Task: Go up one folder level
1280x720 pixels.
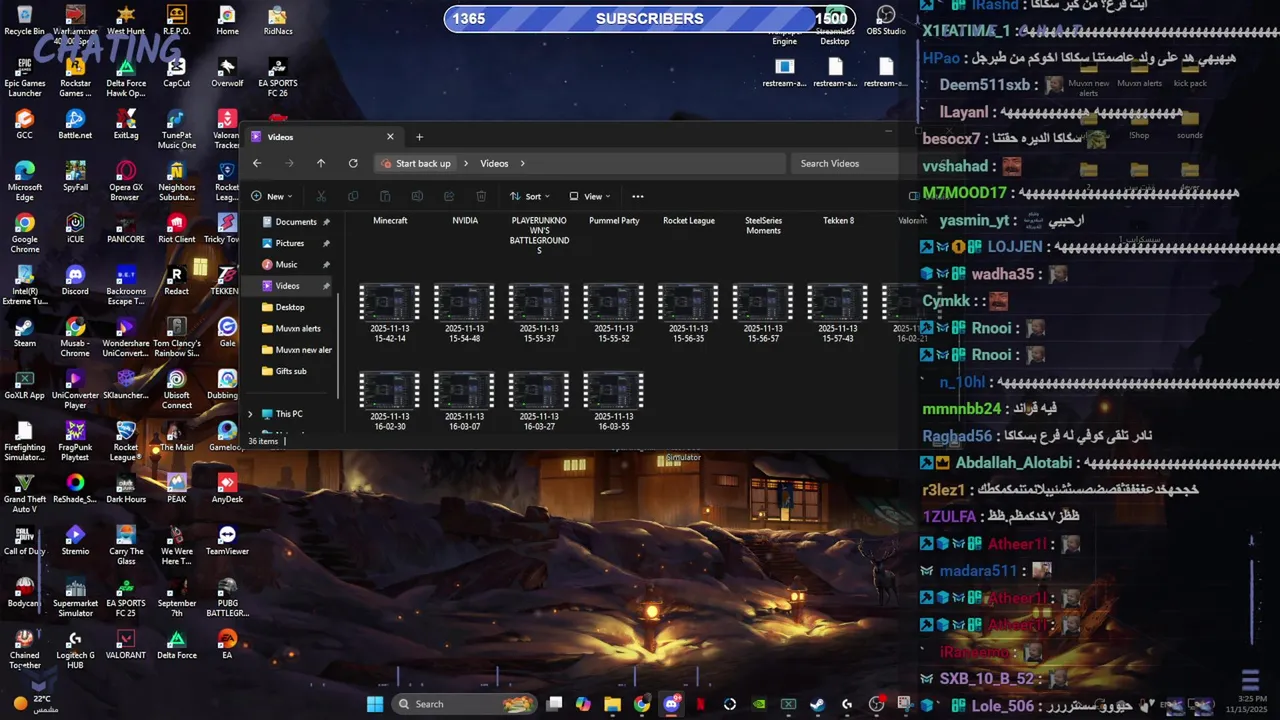Action: (321, 163)
